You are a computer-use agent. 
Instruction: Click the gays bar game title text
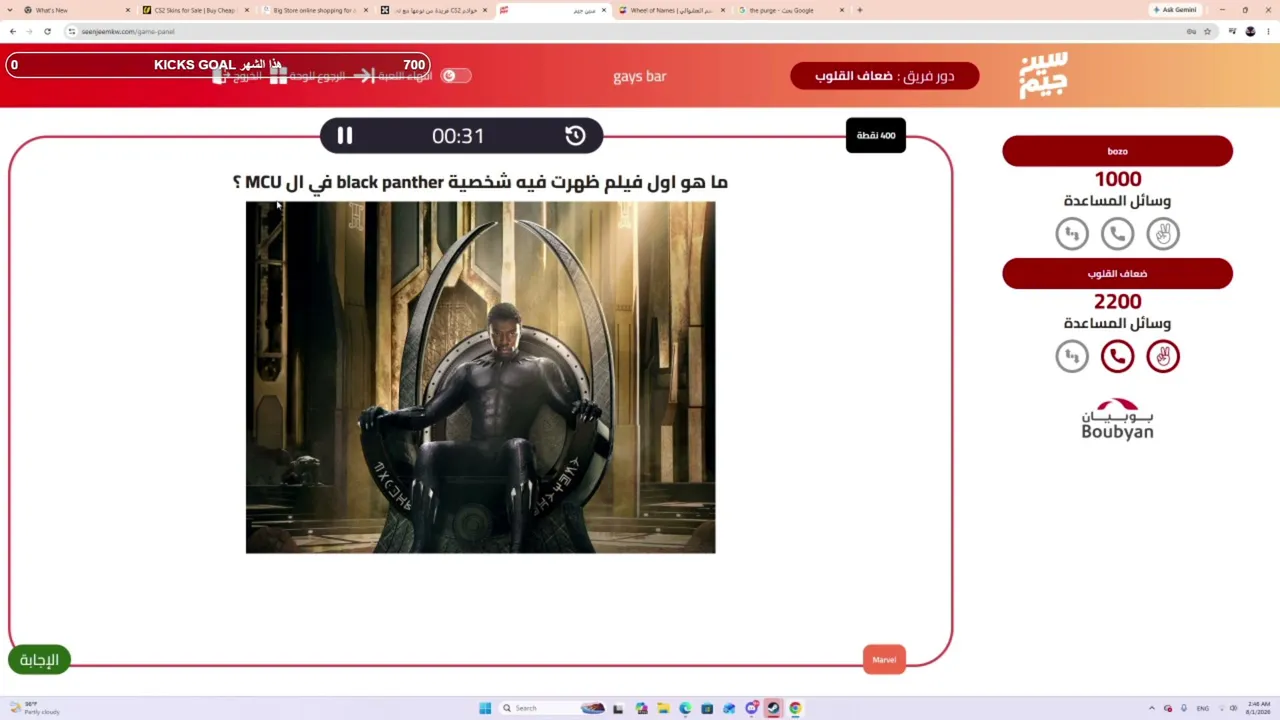click(640, 76)
